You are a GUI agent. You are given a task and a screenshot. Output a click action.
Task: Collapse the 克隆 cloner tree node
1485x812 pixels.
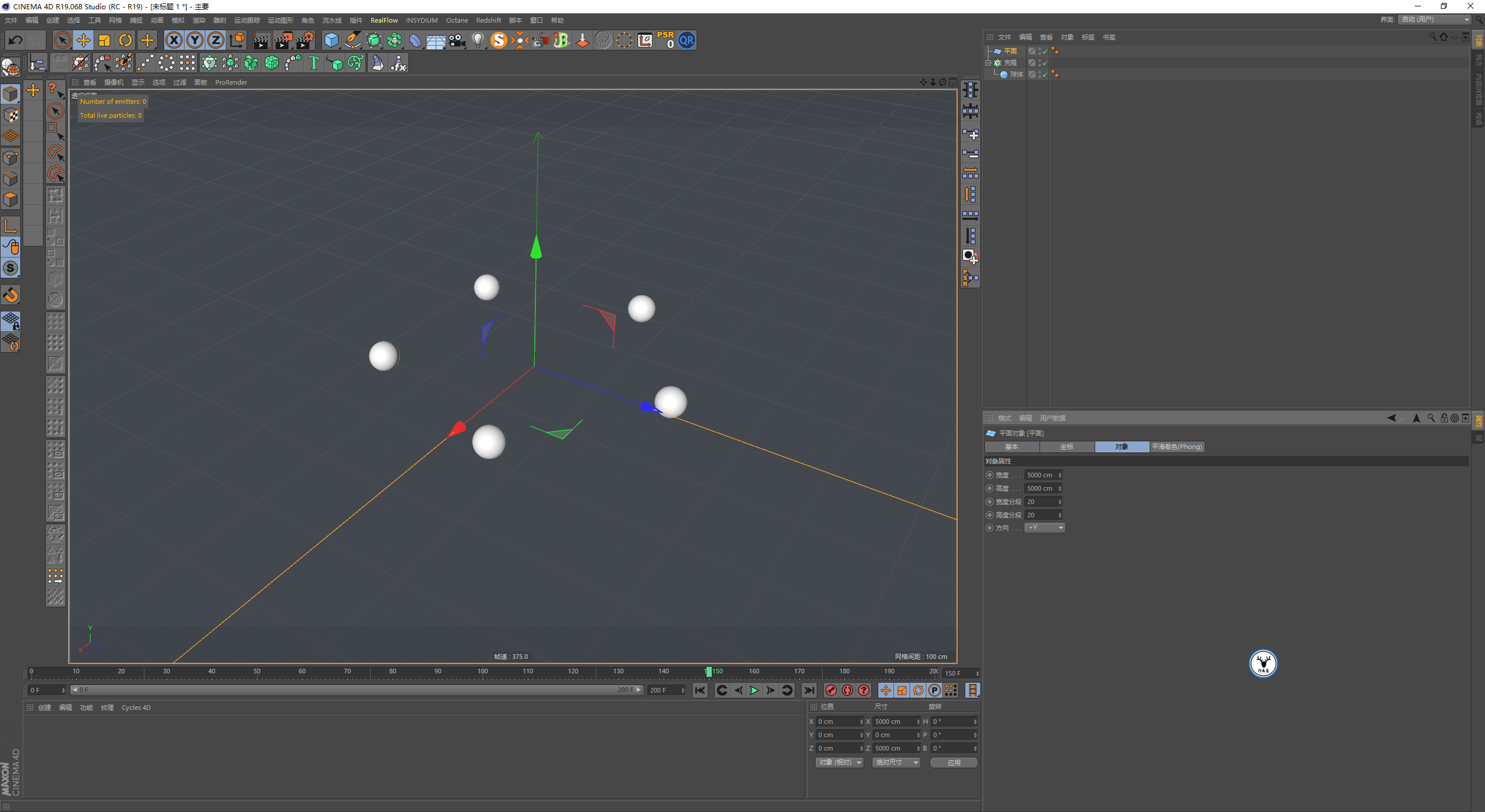coord(988,63)
